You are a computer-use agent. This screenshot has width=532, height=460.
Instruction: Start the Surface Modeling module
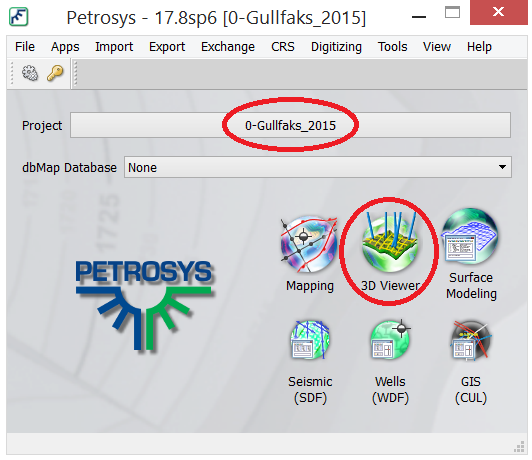[x=471, y=236]
